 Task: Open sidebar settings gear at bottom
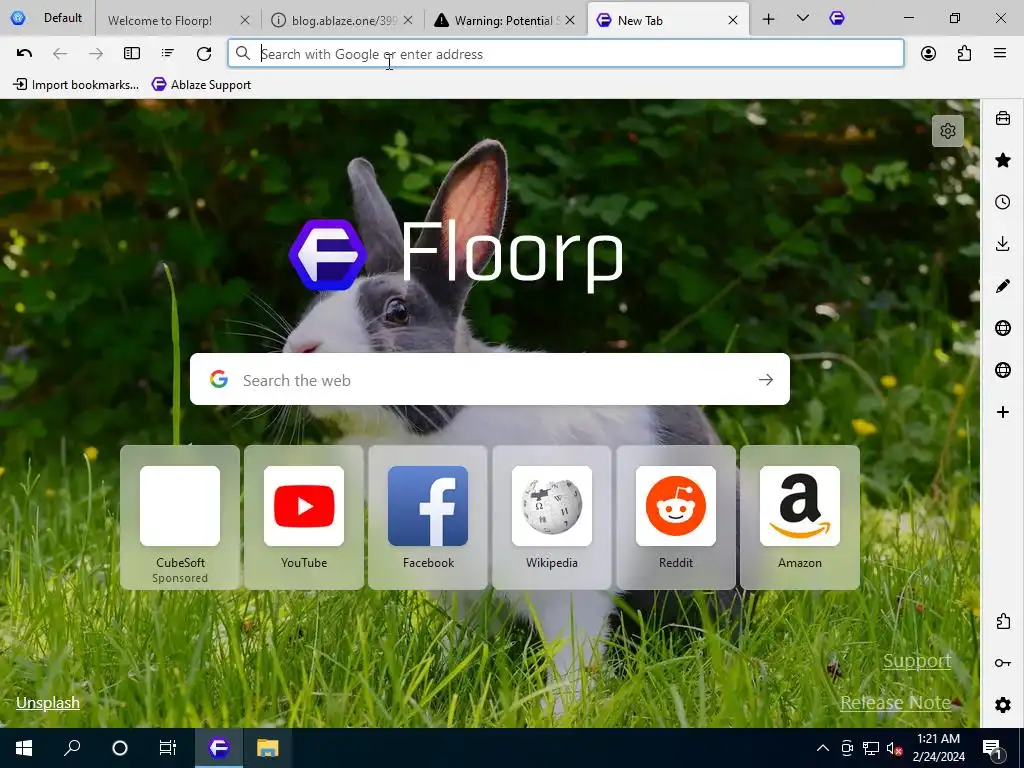tap(1002, 705)
